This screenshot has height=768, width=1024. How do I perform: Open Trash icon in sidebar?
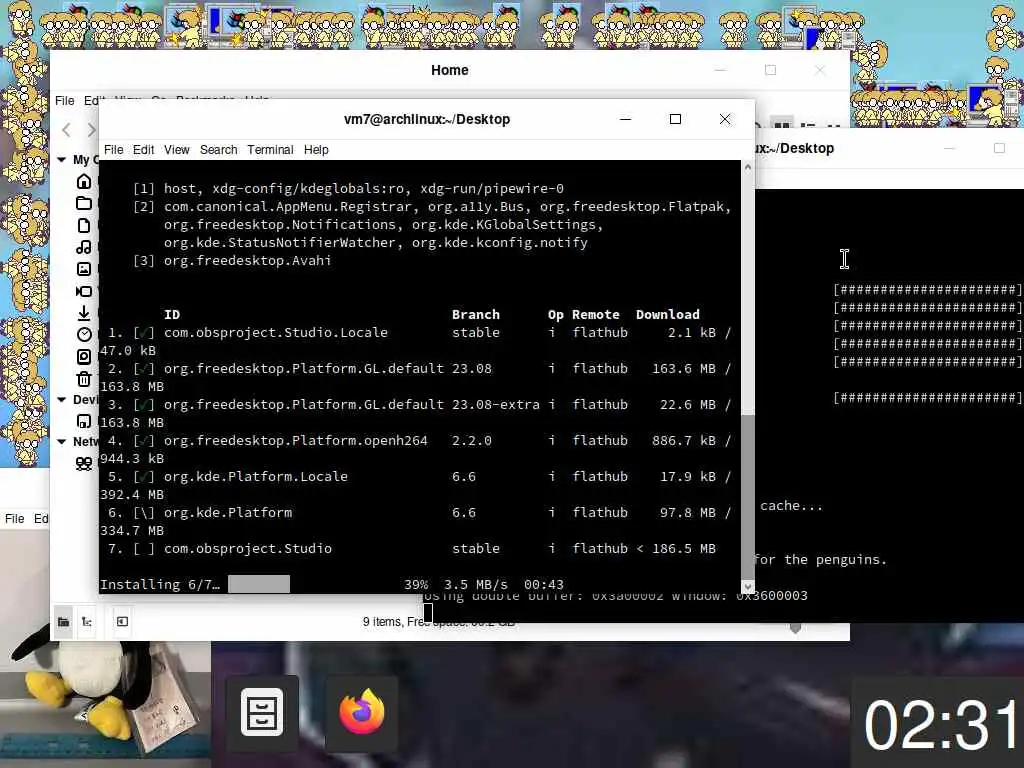click(84, 379)
